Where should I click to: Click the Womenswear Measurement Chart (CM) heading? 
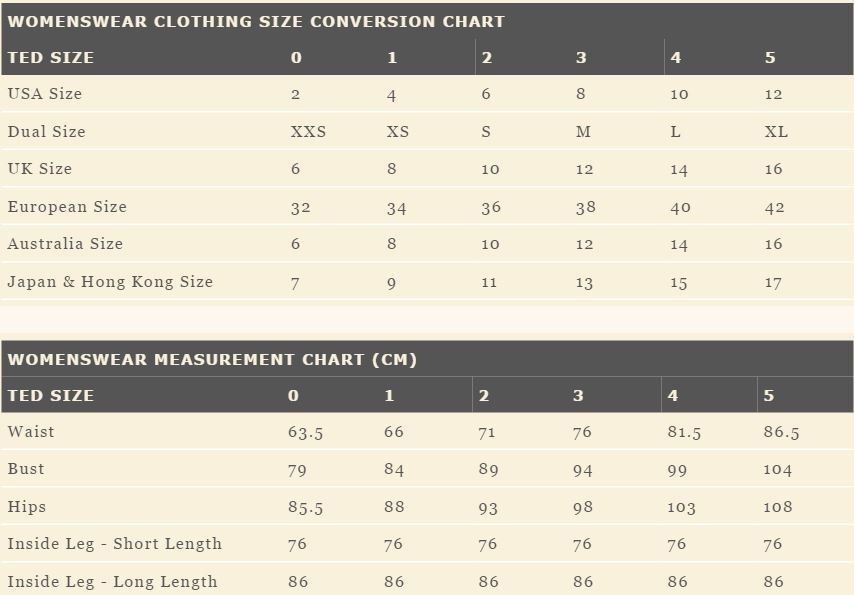tap(212, 360)
